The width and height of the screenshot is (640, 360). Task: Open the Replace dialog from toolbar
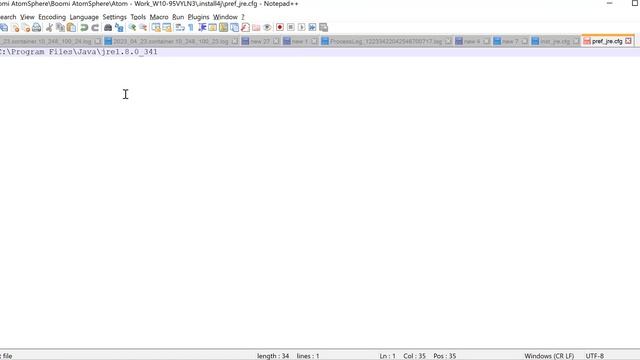119,27
